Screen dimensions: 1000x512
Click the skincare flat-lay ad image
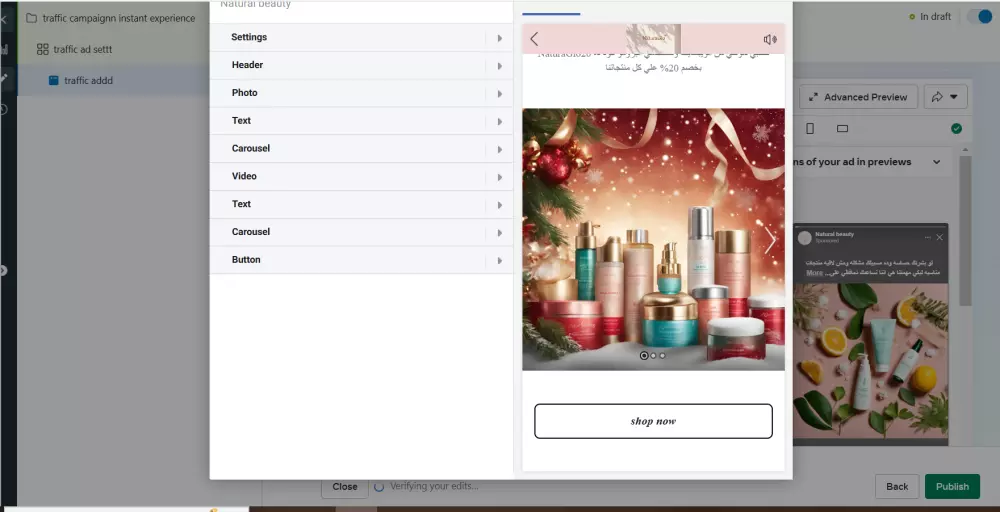(x=871, y=361)
